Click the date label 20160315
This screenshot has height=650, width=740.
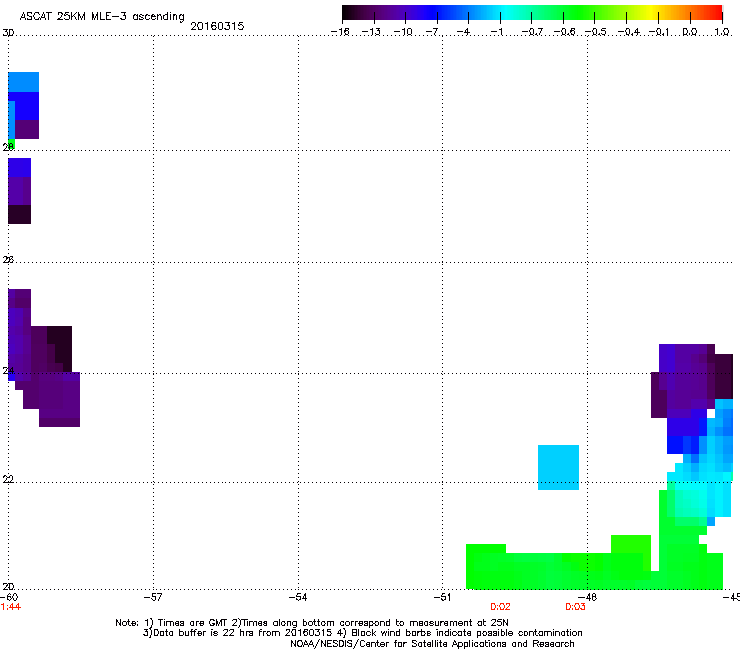click(x=217, y=26)
